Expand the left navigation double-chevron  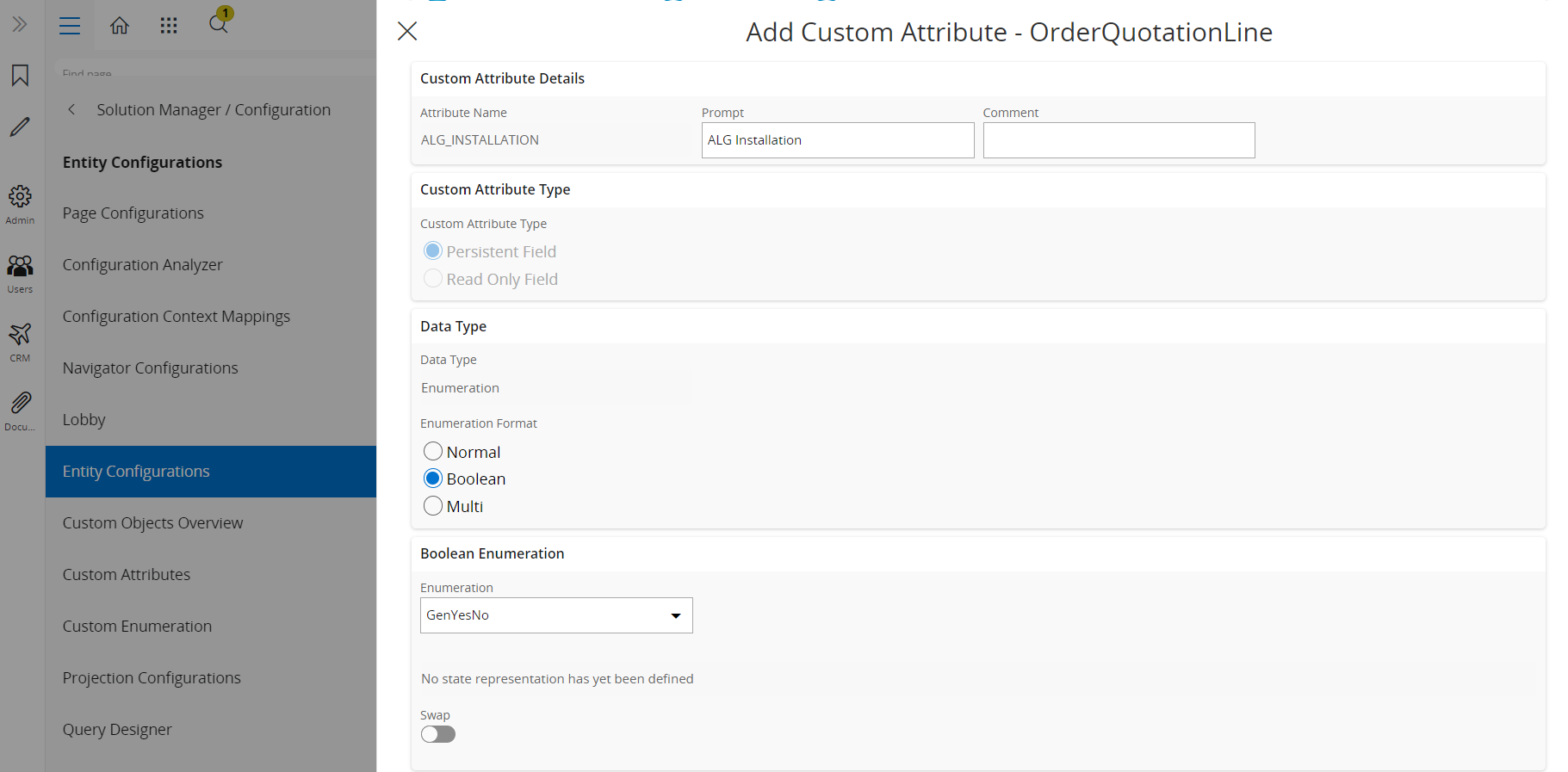pyautogui.click(x=20, y=25)
